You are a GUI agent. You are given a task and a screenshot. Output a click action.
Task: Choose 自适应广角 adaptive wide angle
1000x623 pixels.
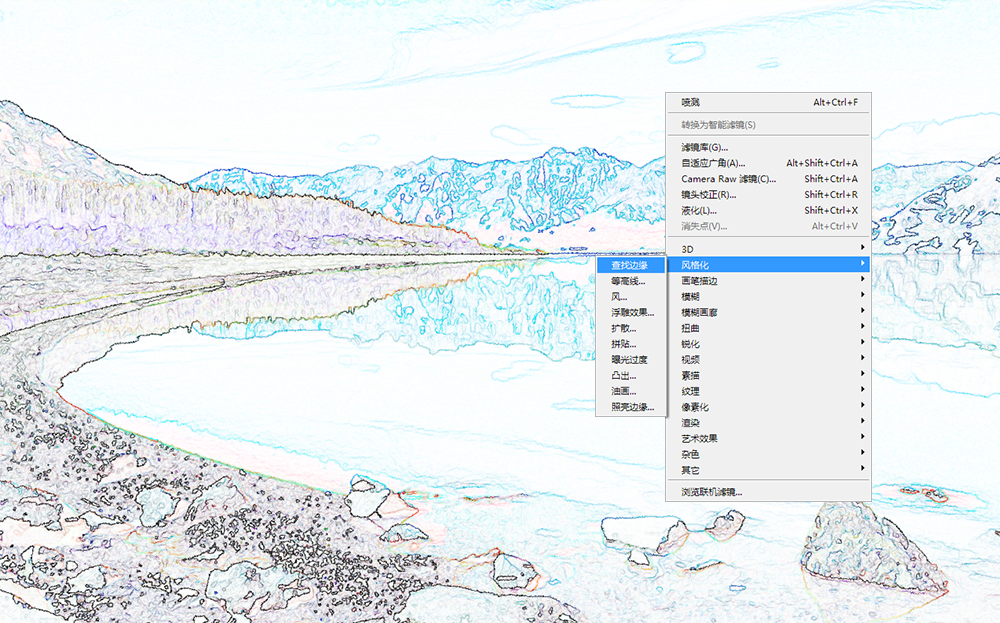click(713, 163)
